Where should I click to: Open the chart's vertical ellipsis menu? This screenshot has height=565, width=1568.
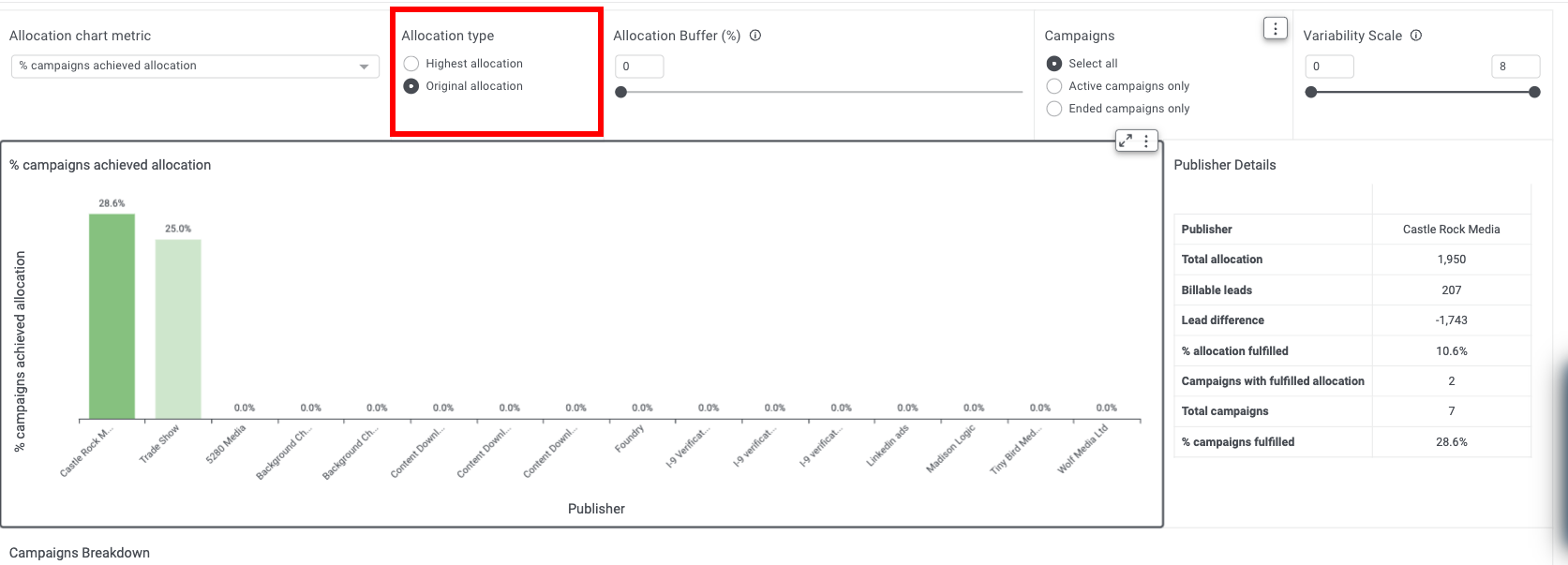tap(1146, 141)
